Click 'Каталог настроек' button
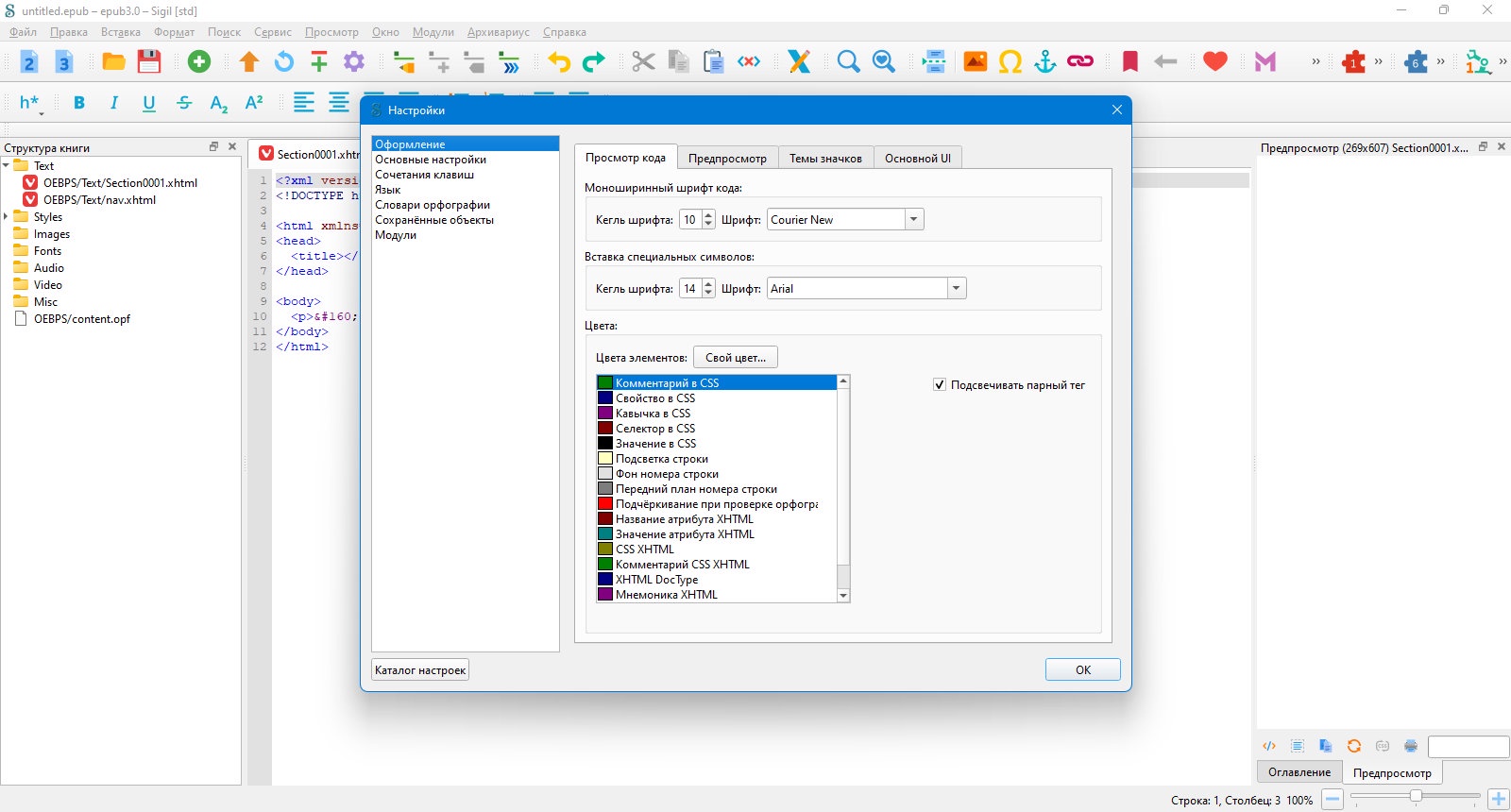 point(420,670)
